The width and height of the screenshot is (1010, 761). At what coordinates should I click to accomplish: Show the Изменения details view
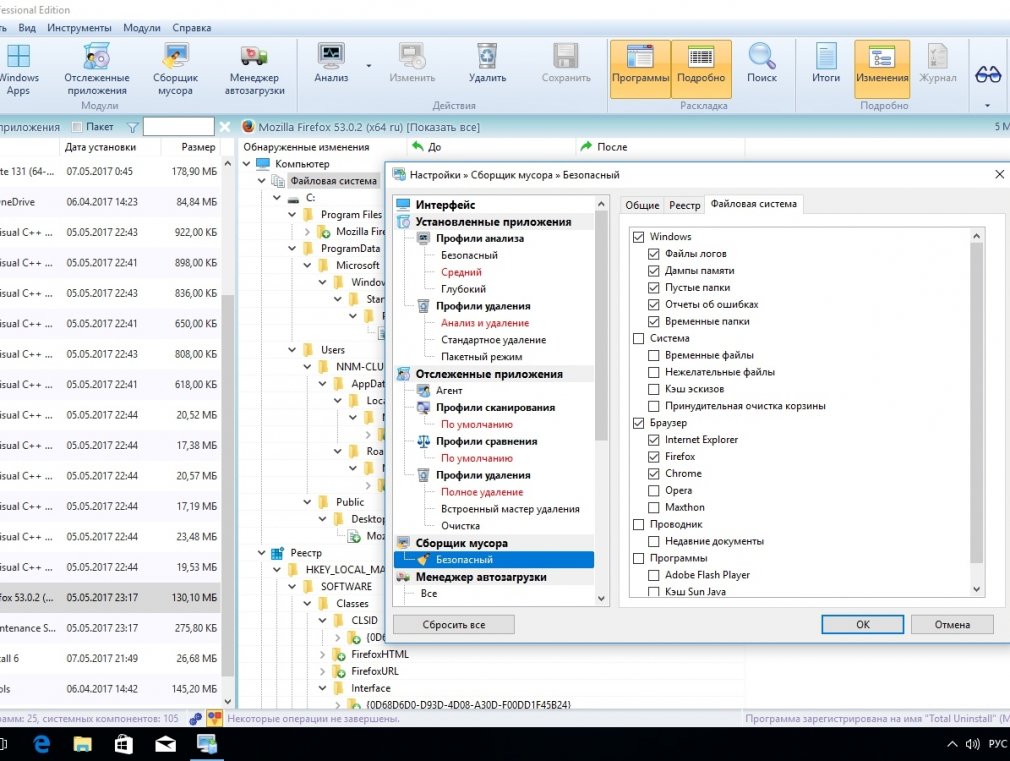(x=882, y=68)
